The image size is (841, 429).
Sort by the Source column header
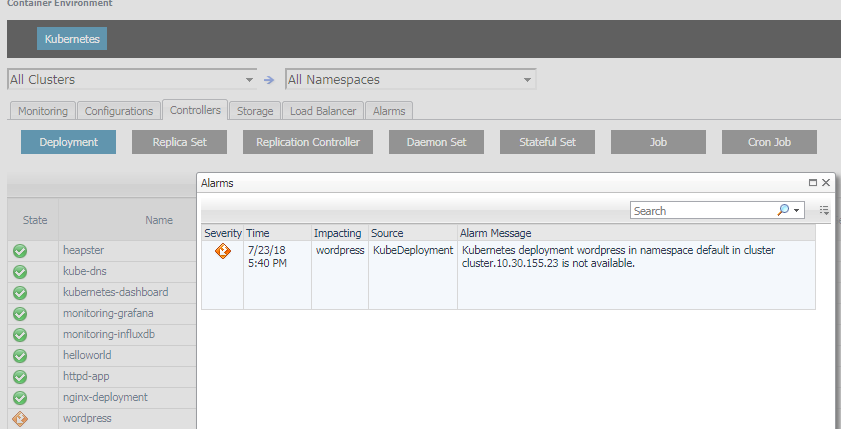pos(412,233)
